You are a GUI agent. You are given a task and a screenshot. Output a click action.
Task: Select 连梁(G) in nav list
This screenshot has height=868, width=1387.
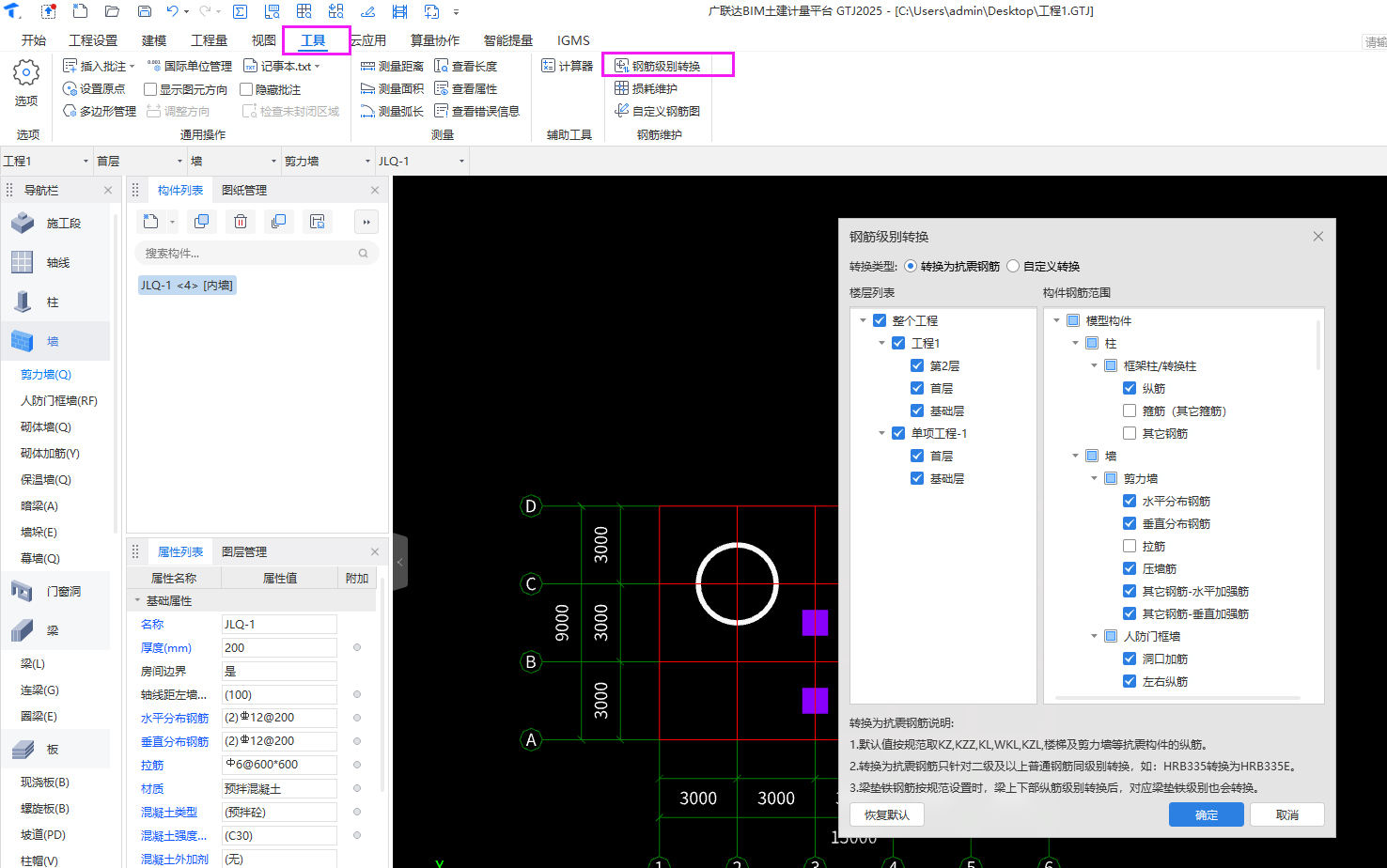tap(39, 690)
